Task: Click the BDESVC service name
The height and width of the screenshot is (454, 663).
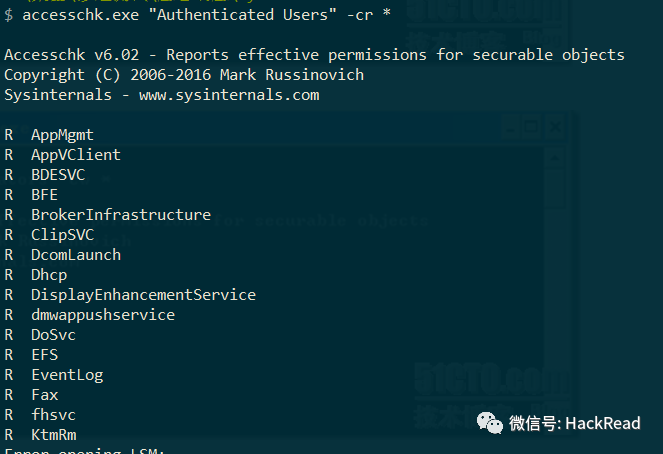Action: pos(58,175)
